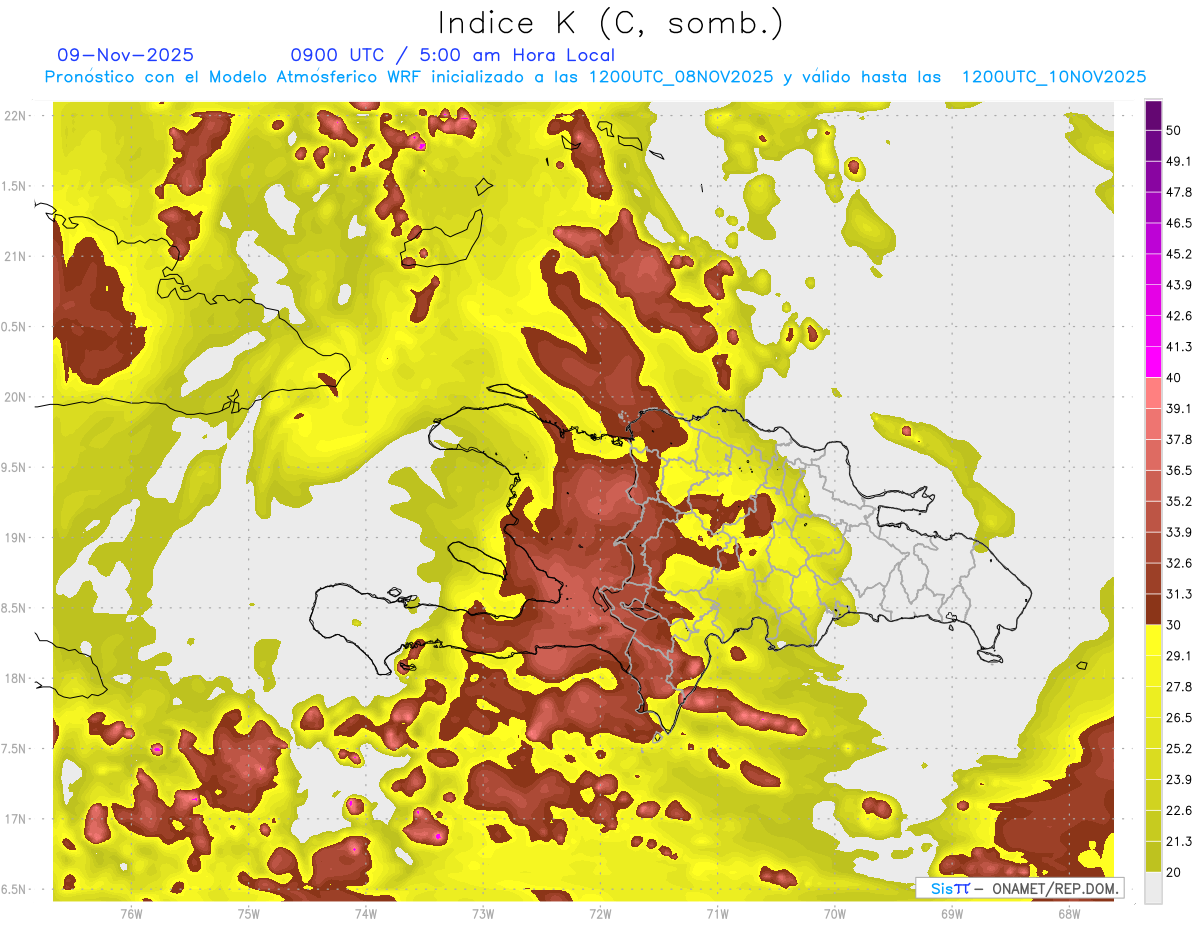
Task: Click the colorbar value "40"
Action: coord(1174,378)
